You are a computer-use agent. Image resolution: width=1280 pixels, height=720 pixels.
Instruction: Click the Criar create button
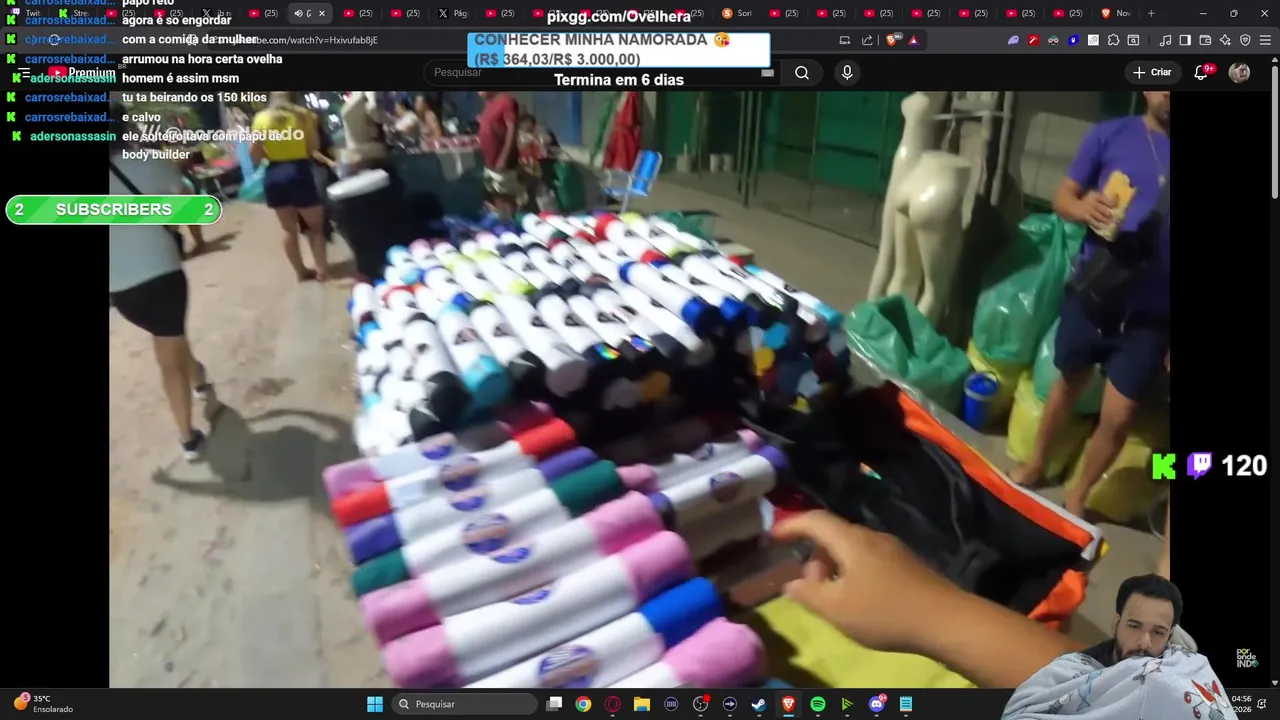click(1151, 72)
